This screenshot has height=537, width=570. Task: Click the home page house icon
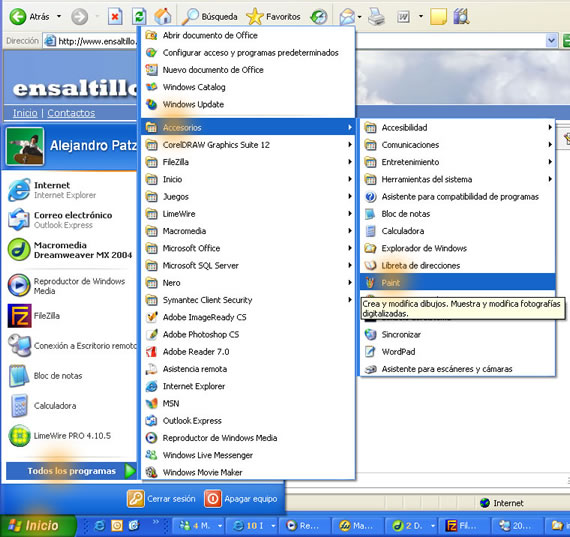(x=162, y=16)
